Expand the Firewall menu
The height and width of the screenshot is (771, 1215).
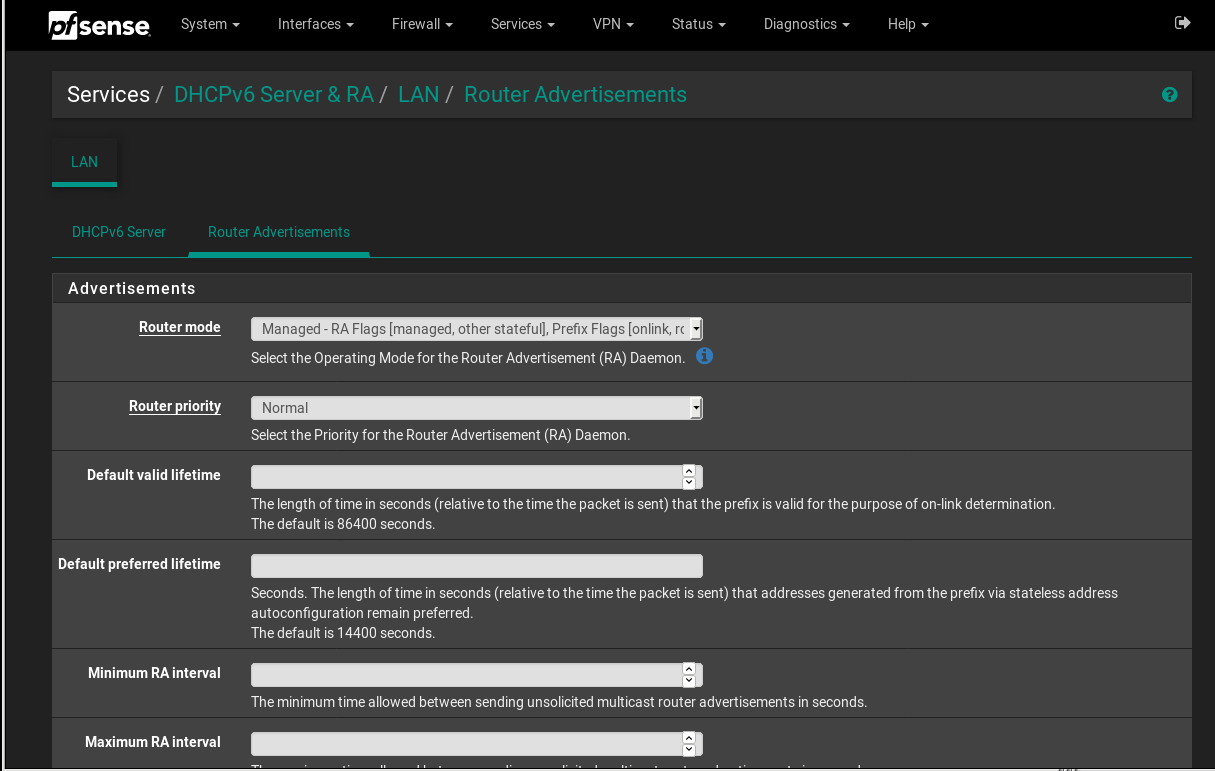(x=422, y=24)
